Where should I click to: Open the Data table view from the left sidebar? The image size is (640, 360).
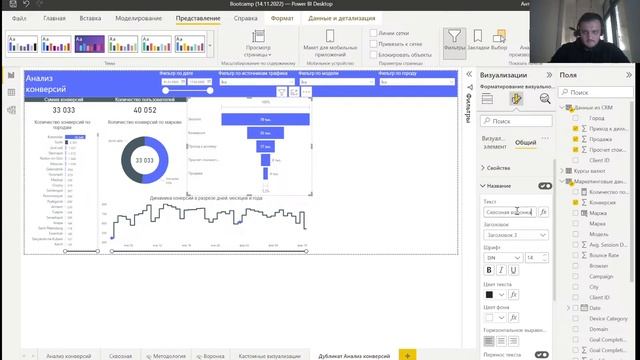[x=11, y=93]
